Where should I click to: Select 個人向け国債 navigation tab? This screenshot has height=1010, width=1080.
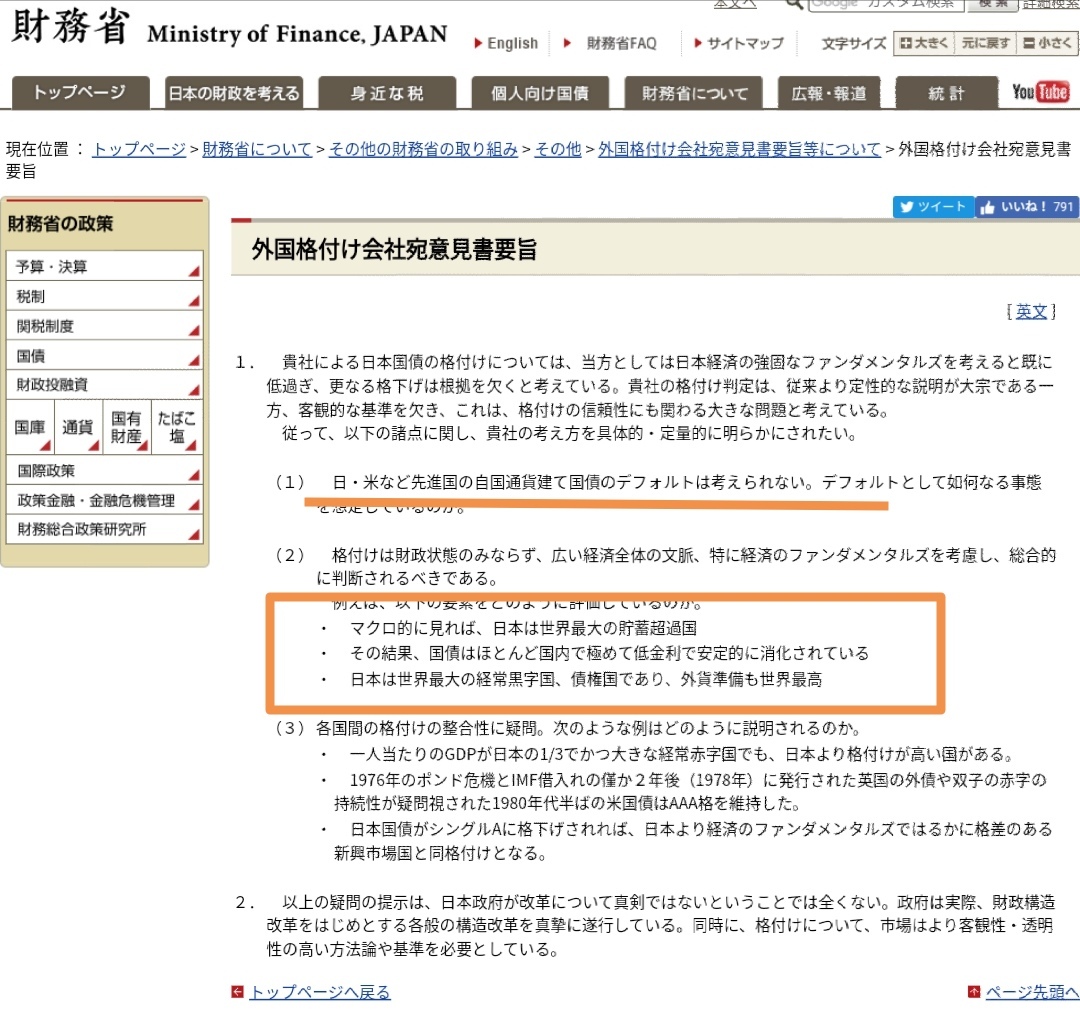pyautogui.click(x=540, y=93)
